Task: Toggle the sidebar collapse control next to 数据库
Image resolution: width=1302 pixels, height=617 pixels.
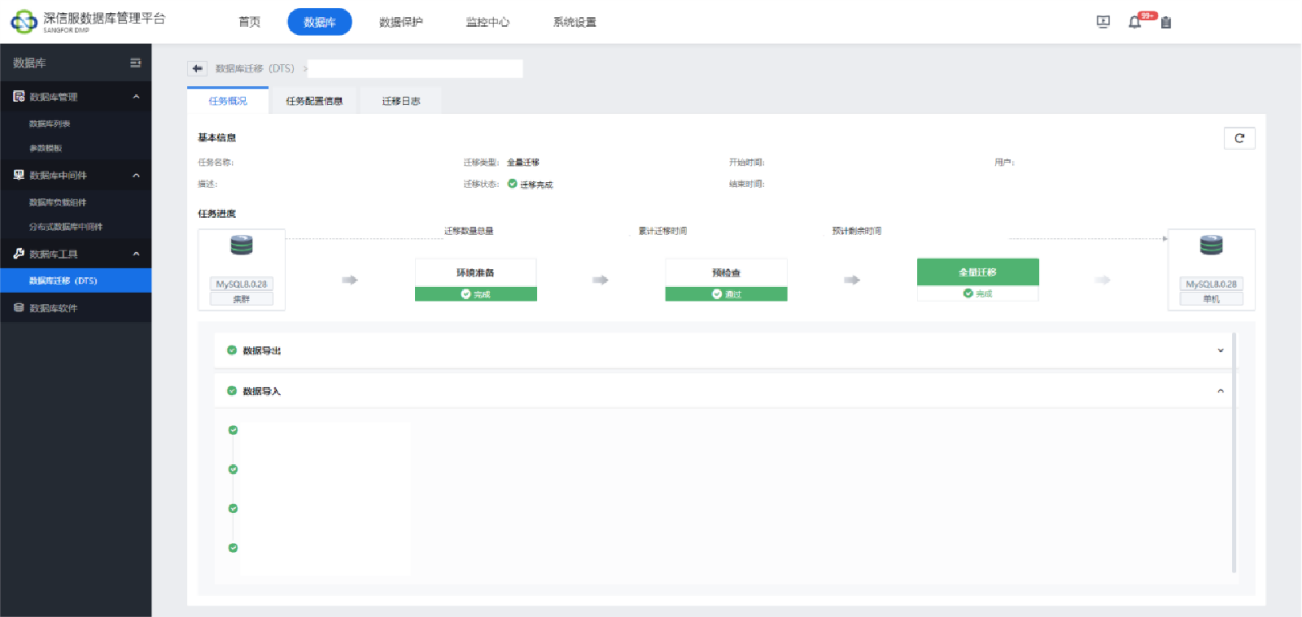Action: coord(137,62)
